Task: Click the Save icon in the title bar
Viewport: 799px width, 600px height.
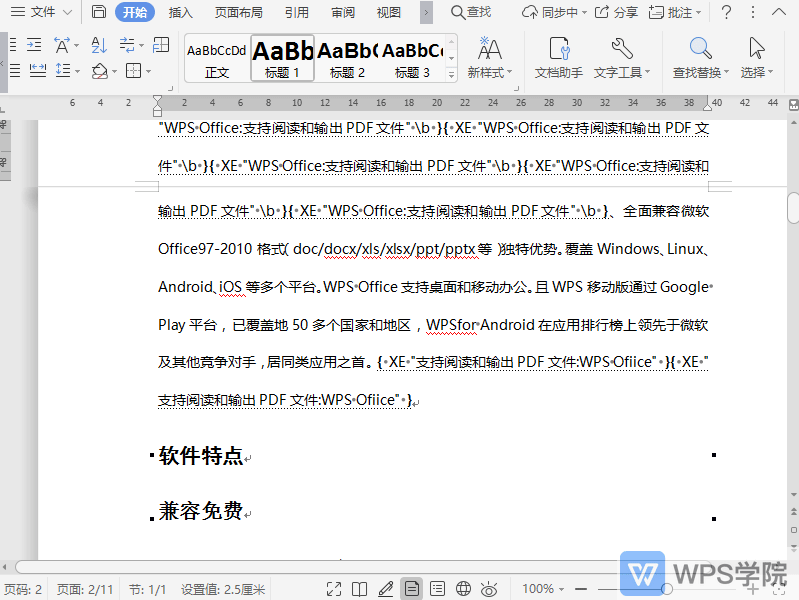Action: (98, 12)
